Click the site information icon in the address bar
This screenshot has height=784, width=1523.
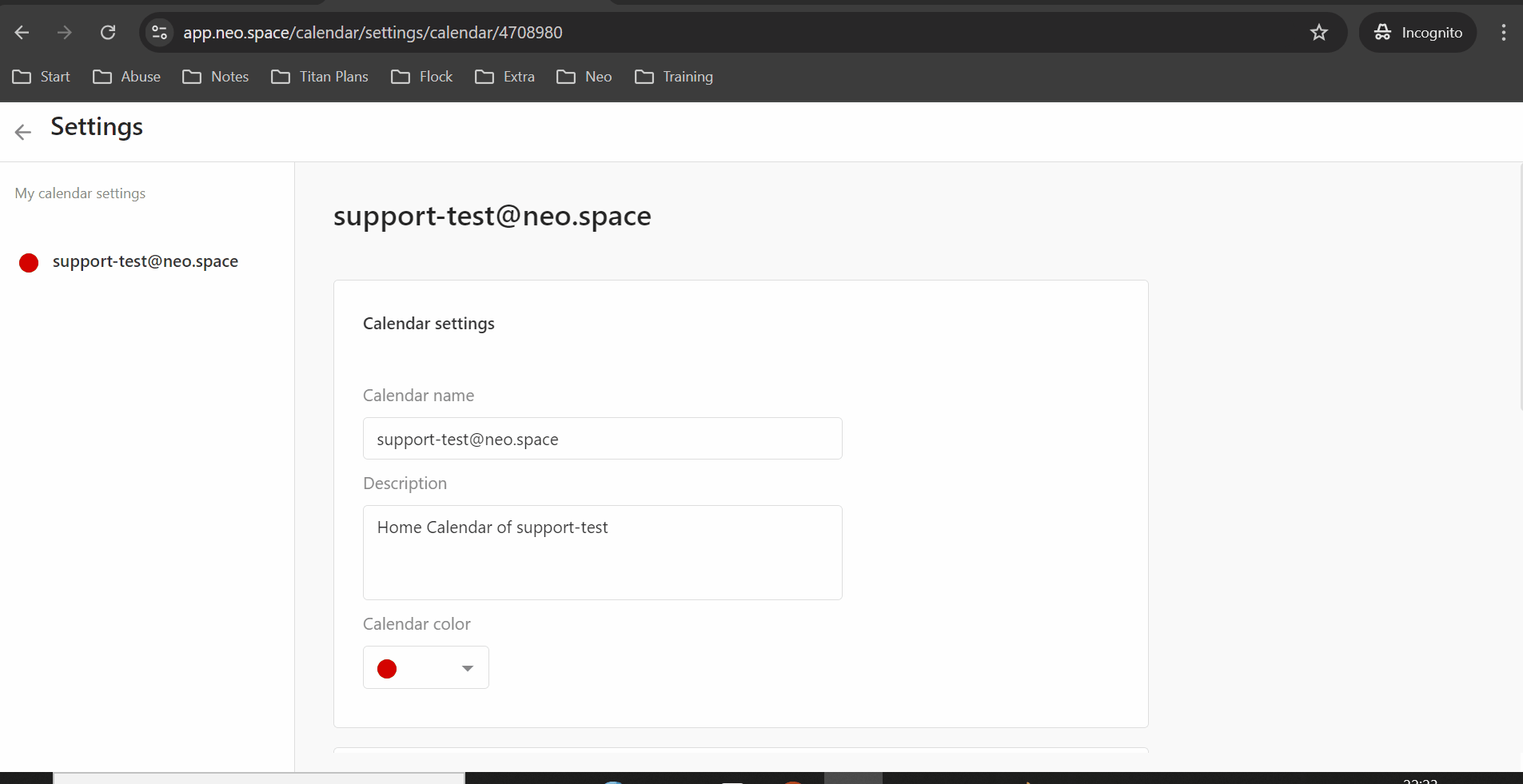[159, 33]
